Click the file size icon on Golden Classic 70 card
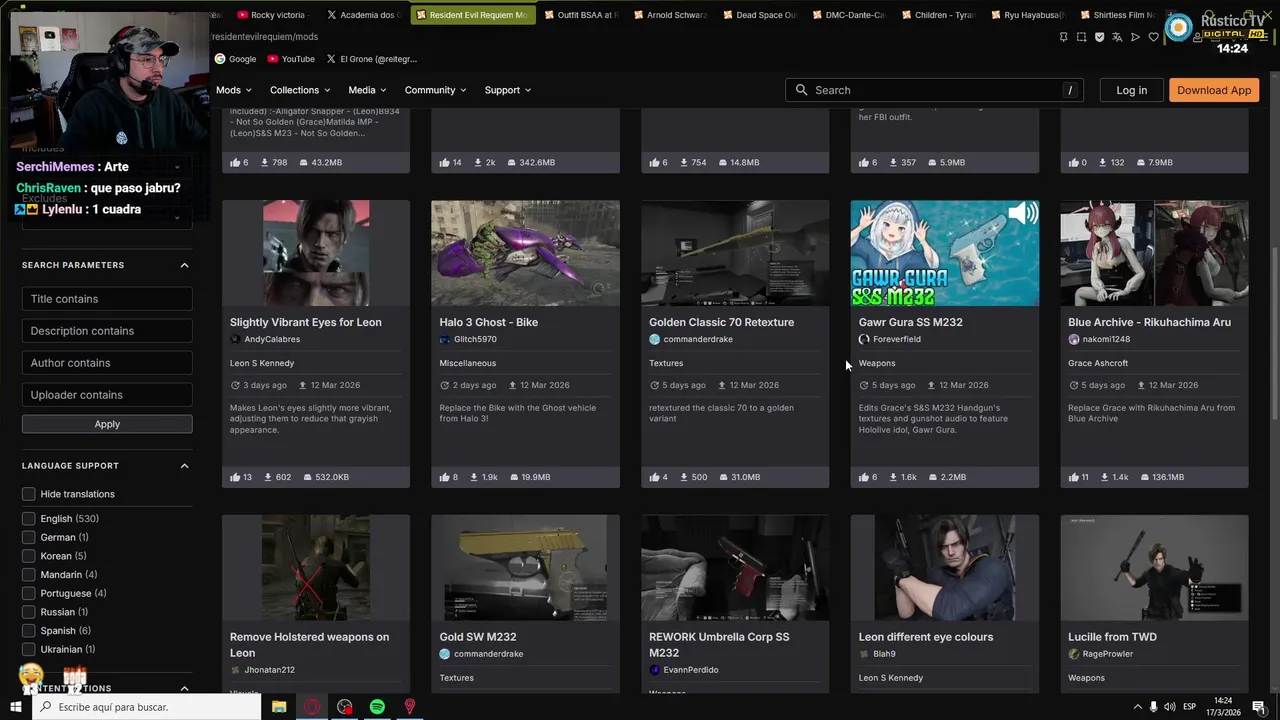 click(x=722, y=477)
